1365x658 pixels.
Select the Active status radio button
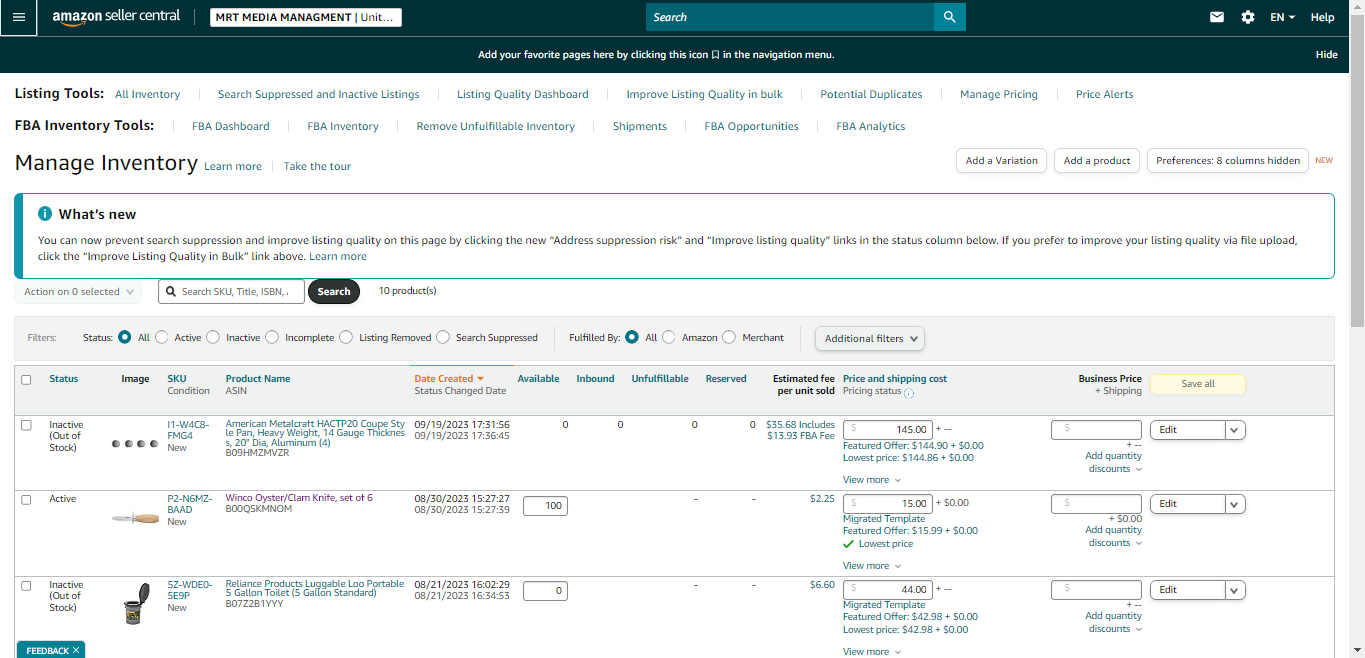pos(162,337)
